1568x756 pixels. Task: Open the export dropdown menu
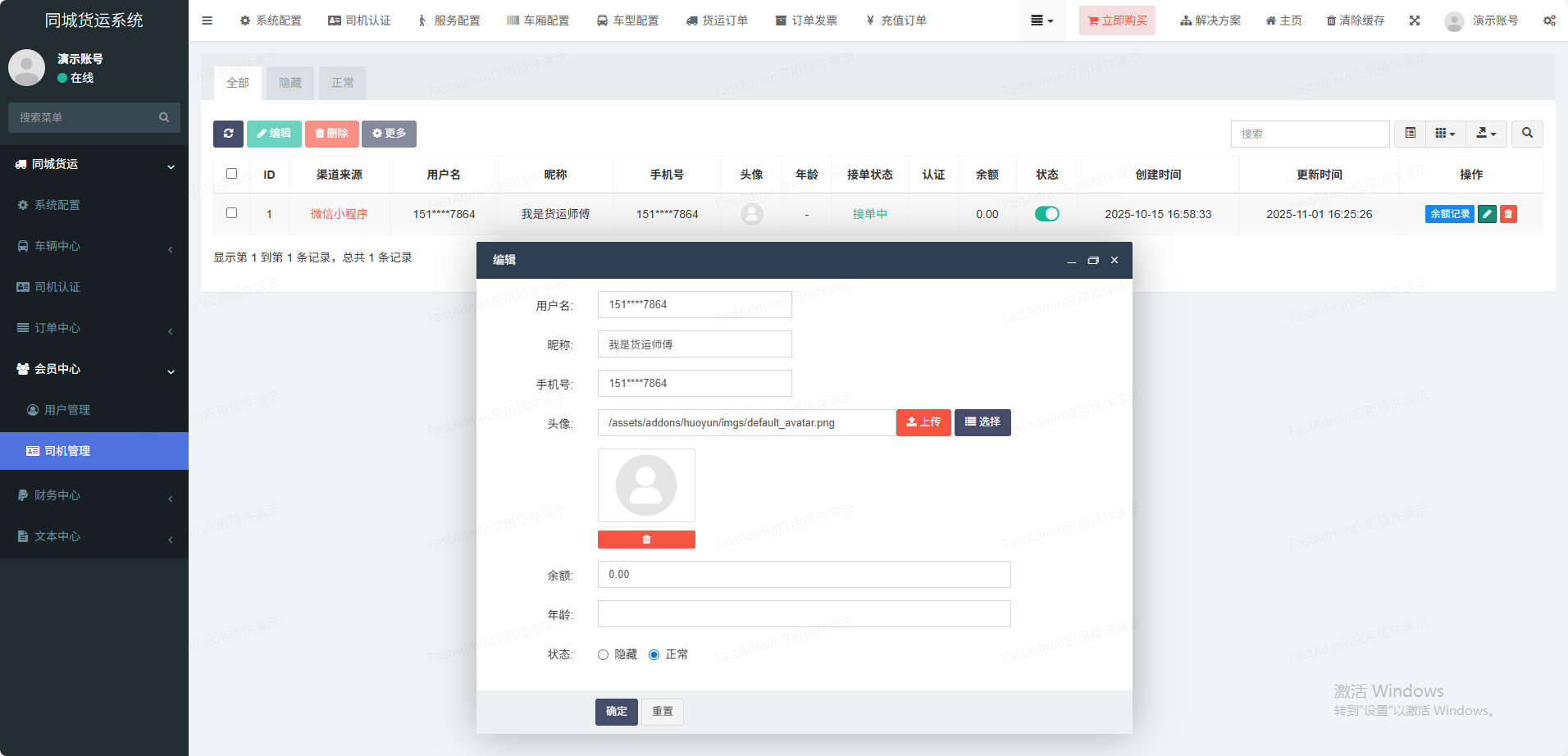1486,134
